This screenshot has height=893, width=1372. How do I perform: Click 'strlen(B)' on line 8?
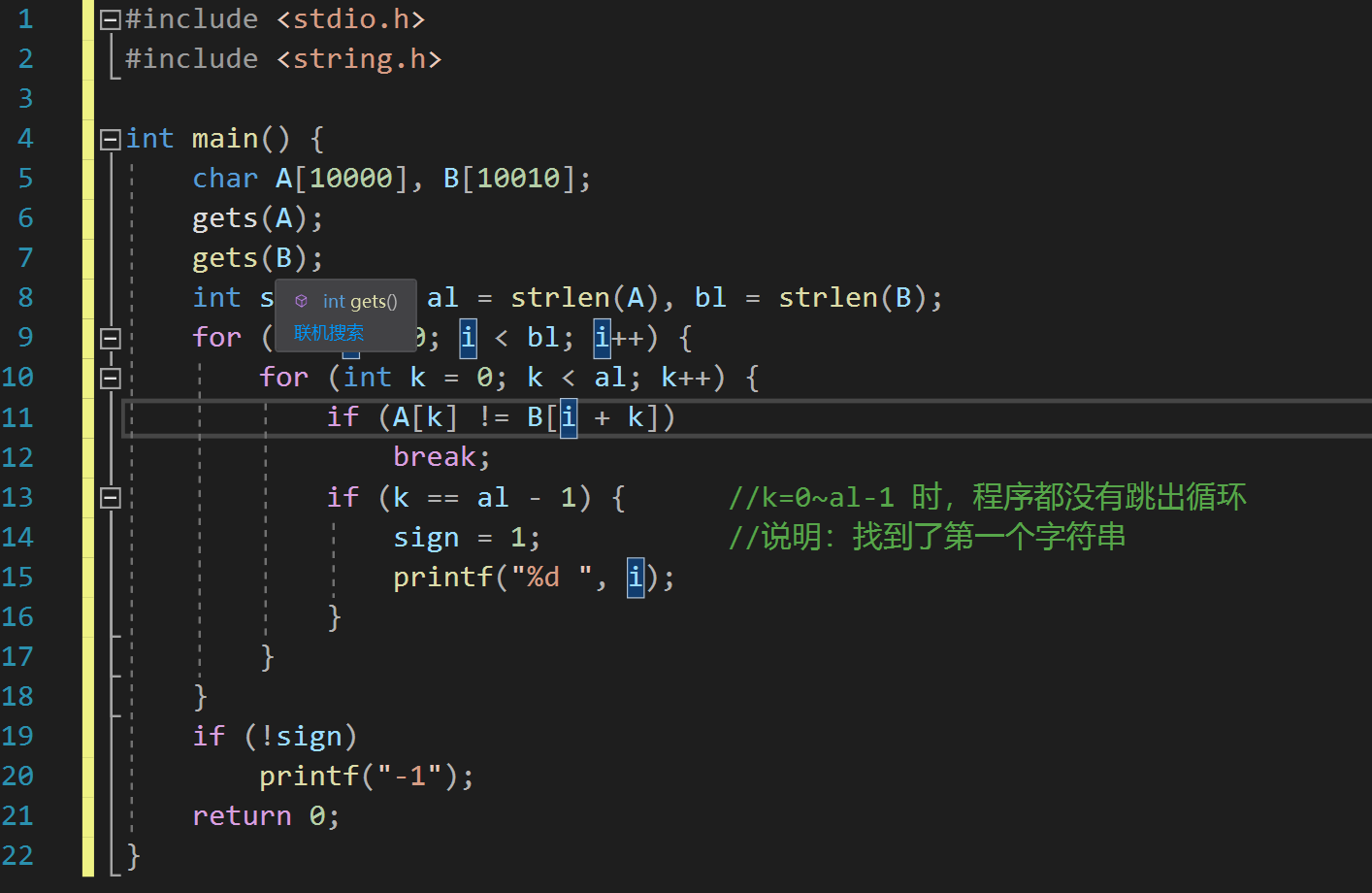coord(853,298)
